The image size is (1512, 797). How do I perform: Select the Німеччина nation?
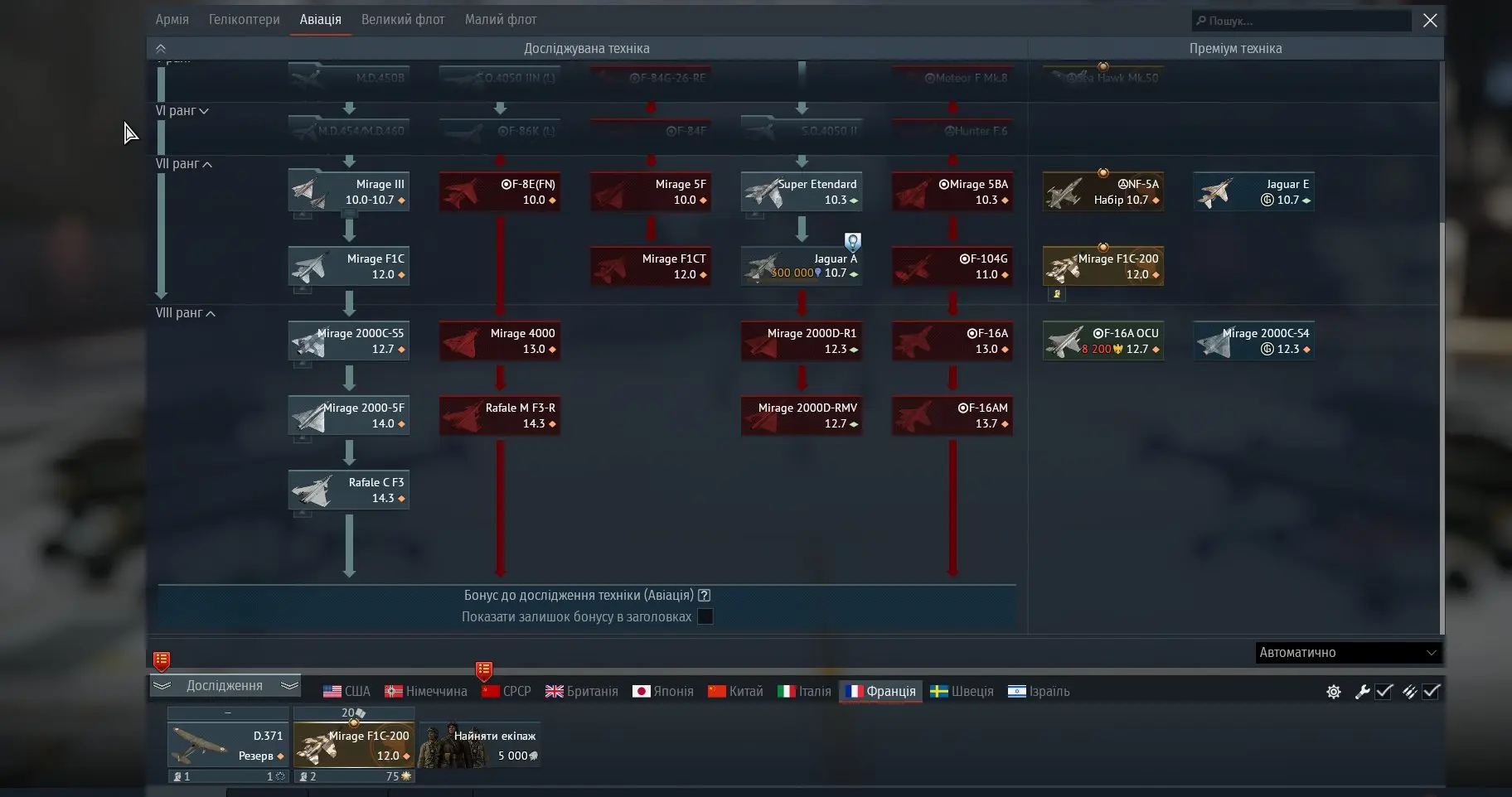[x=426, y=692]
